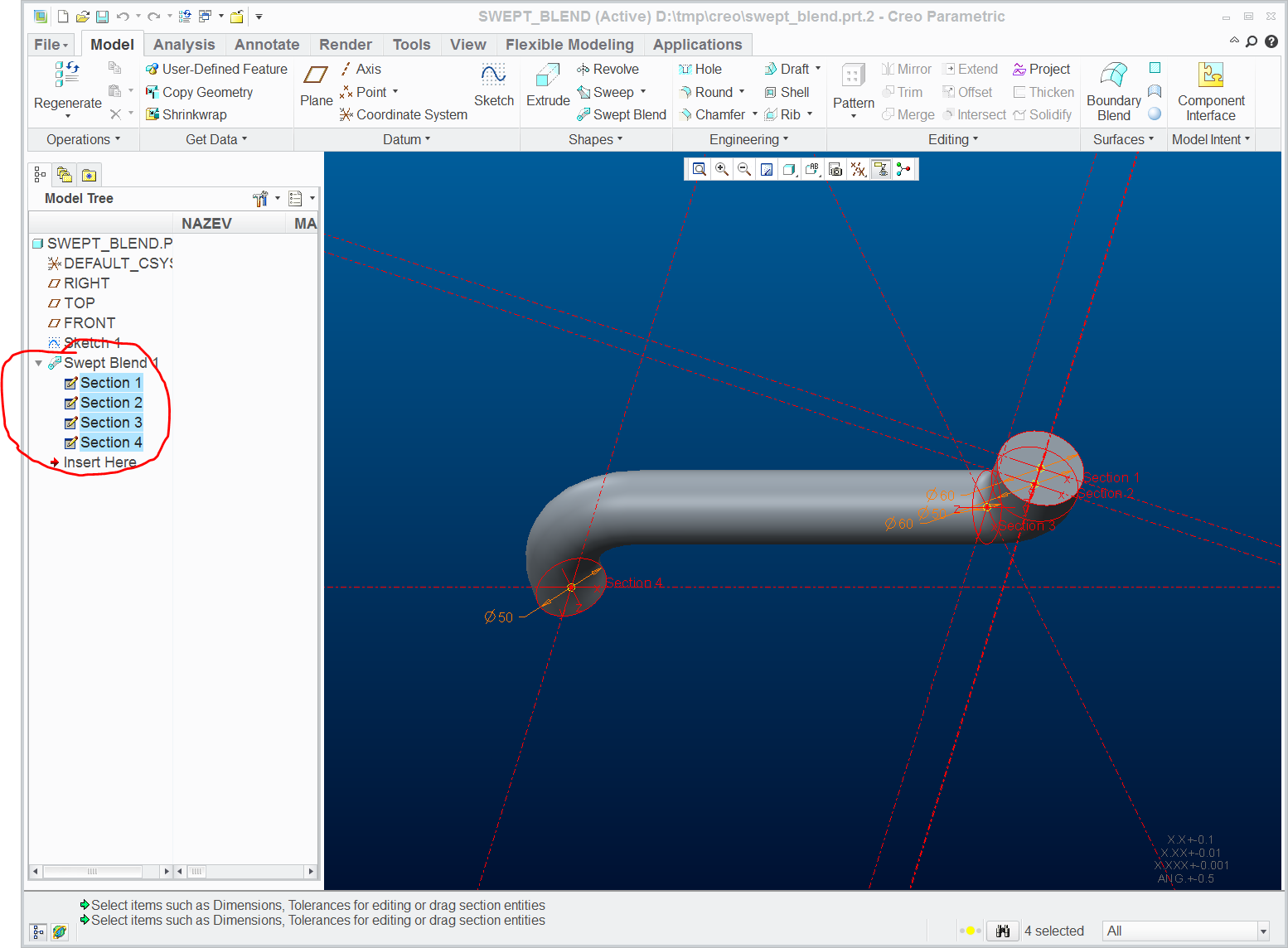The image size is (1288, 948).
Task: Switch to the Analysis ribbon tab
Action: (x=184, y=45)
